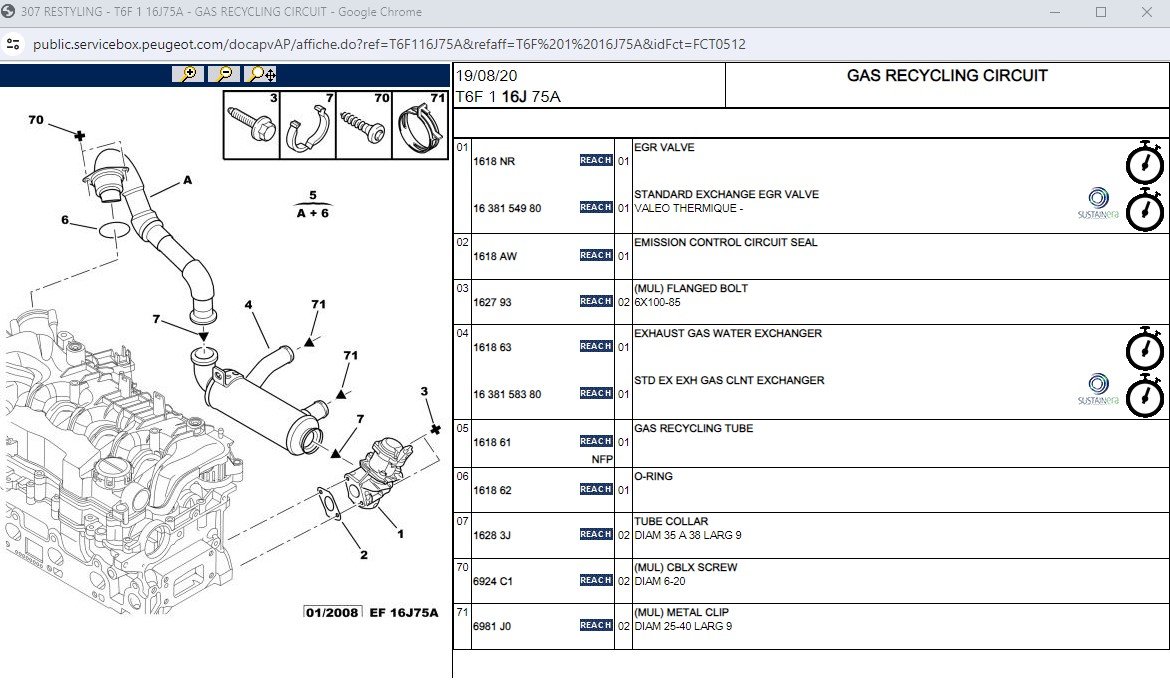Click the REACH badge for part 1618 NR
Viewport: 1170px width, 681px height.
(595, 160)
